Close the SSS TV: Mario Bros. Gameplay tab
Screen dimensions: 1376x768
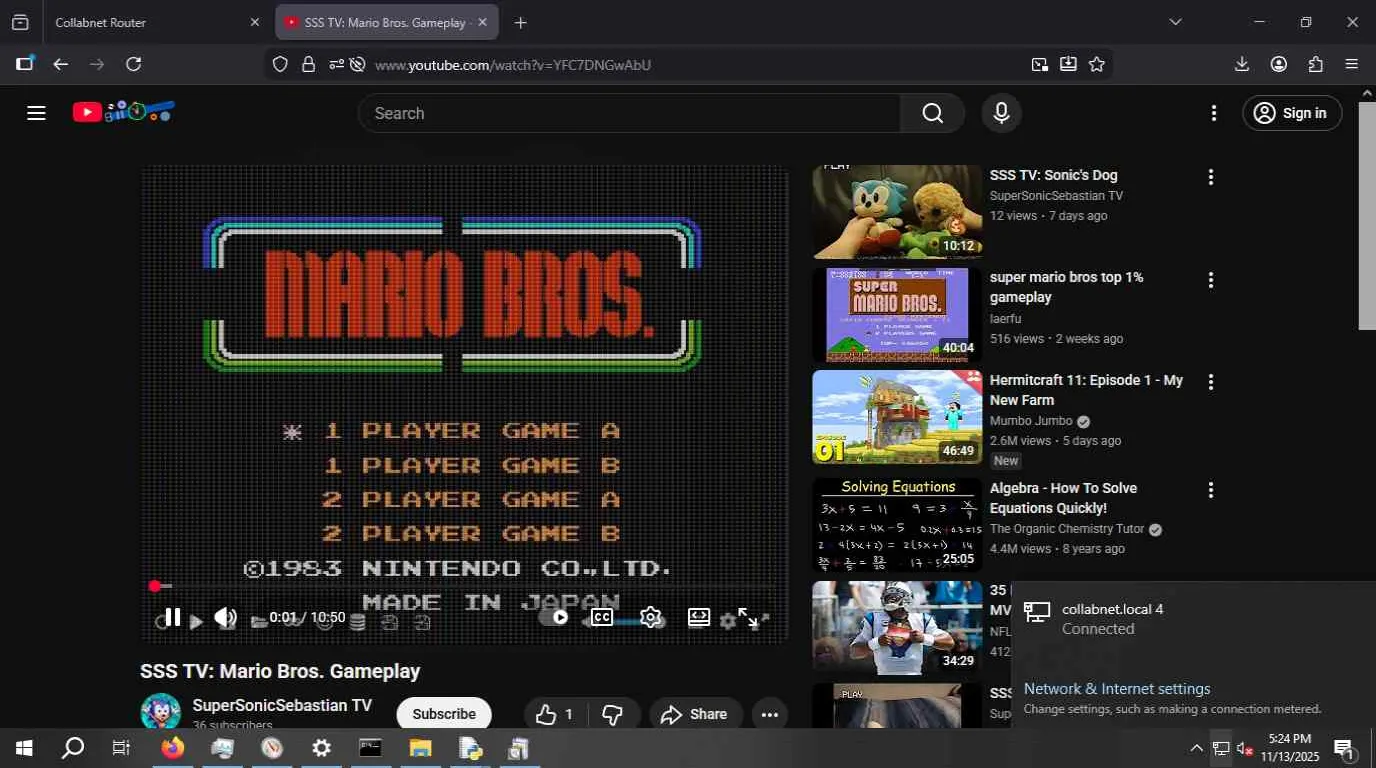coord(482,22)
